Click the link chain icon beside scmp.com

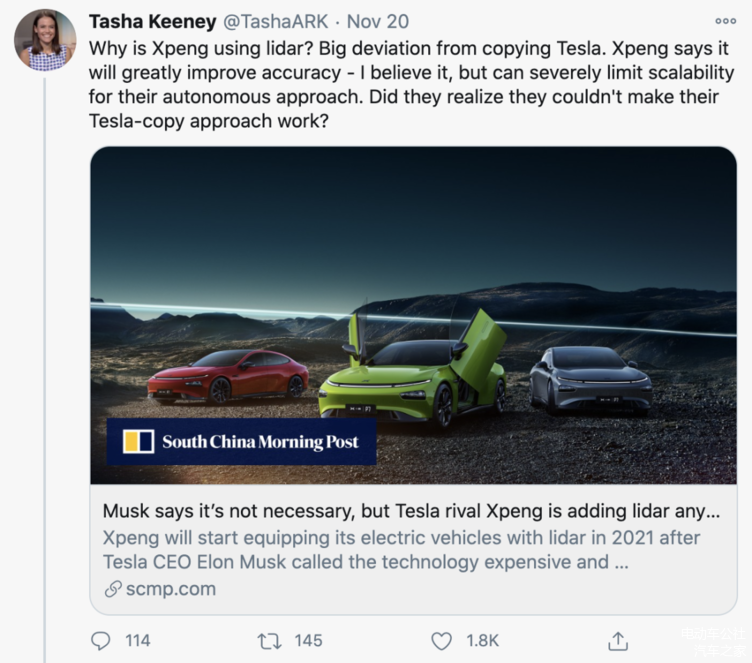coord(112,588)
